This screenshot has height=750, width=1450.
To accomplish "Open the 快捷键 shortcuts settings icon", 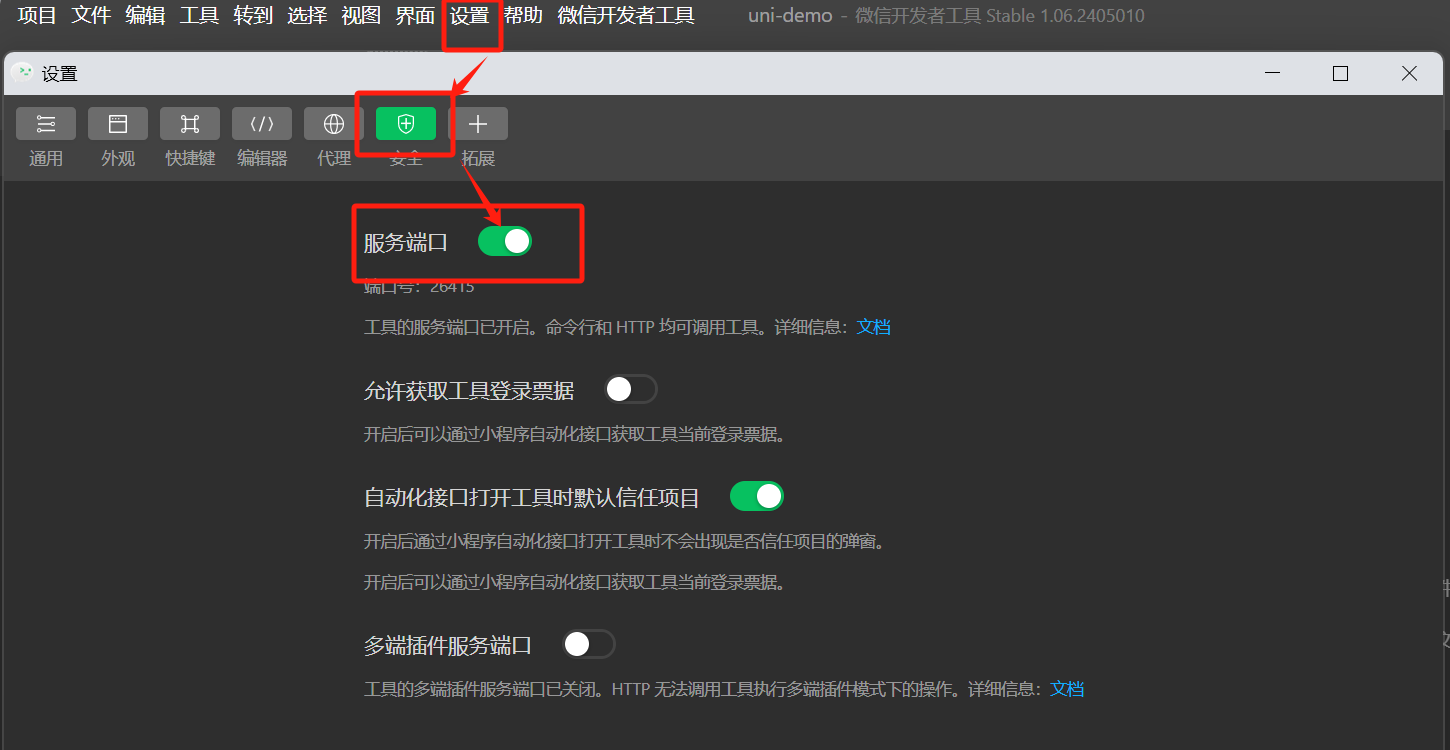I will (190, 123).
